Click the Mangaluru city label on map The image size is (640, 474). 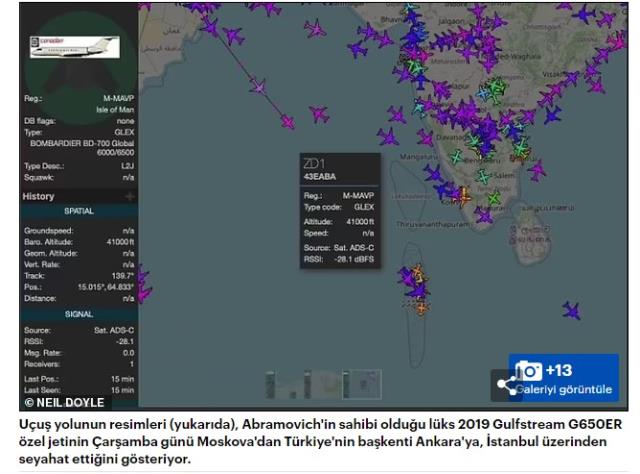coord(421,157)
